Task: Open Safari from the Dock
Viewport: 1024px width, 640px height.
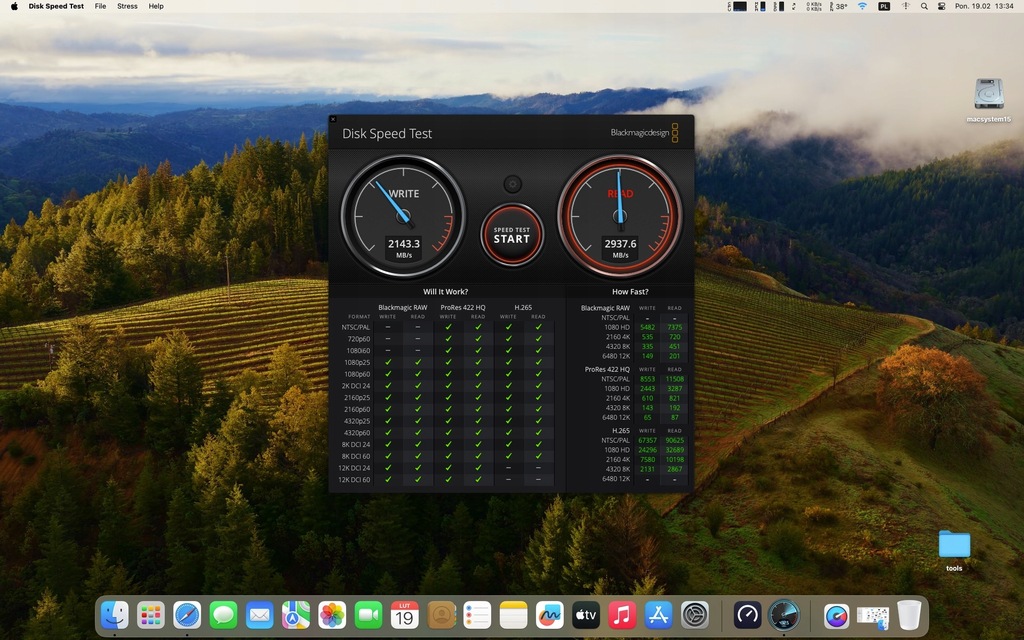Action: pos(187,615)
